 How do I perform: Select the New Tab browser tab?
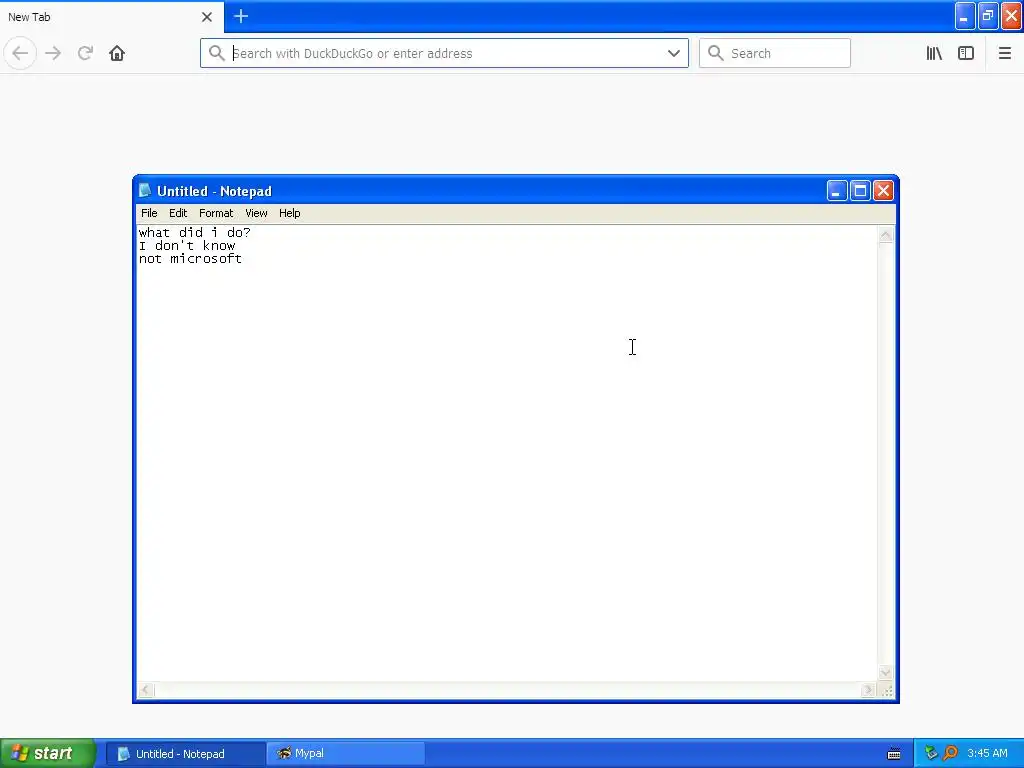[112, 17]
